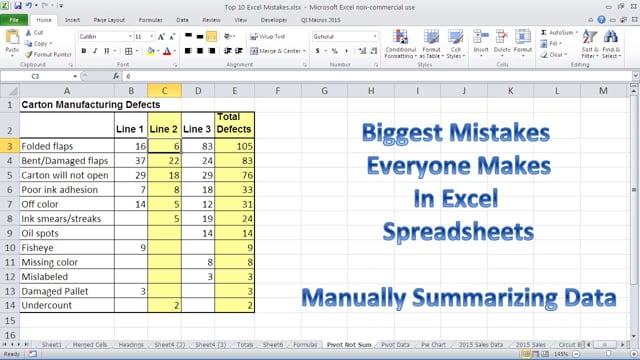Open Cell Styles gallery
Image resolution: width=640 pixels, height=360 pixels.
pos(455,44)
